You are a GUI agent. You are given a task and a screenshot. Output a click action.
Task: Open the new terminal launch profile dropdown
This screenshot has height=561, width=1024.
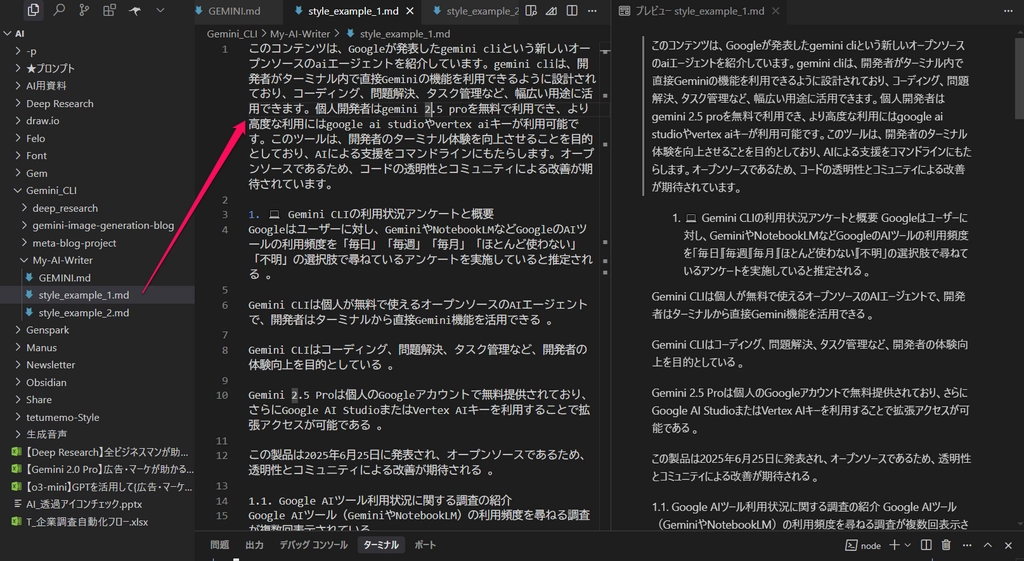pos(907,545)
